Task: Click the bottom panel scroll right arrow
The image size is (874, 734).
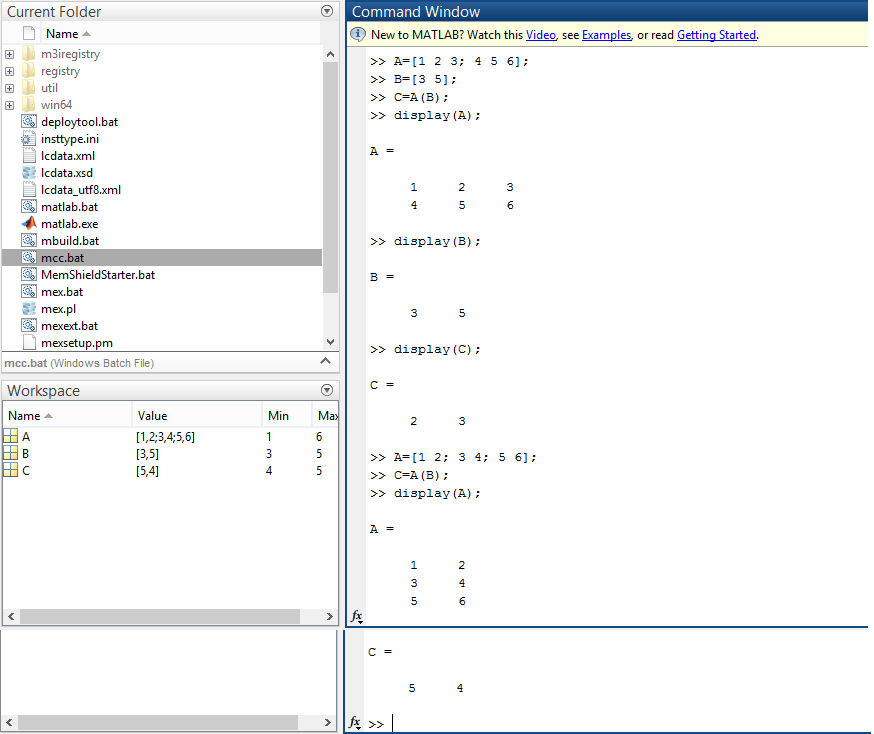Action: 328,722
